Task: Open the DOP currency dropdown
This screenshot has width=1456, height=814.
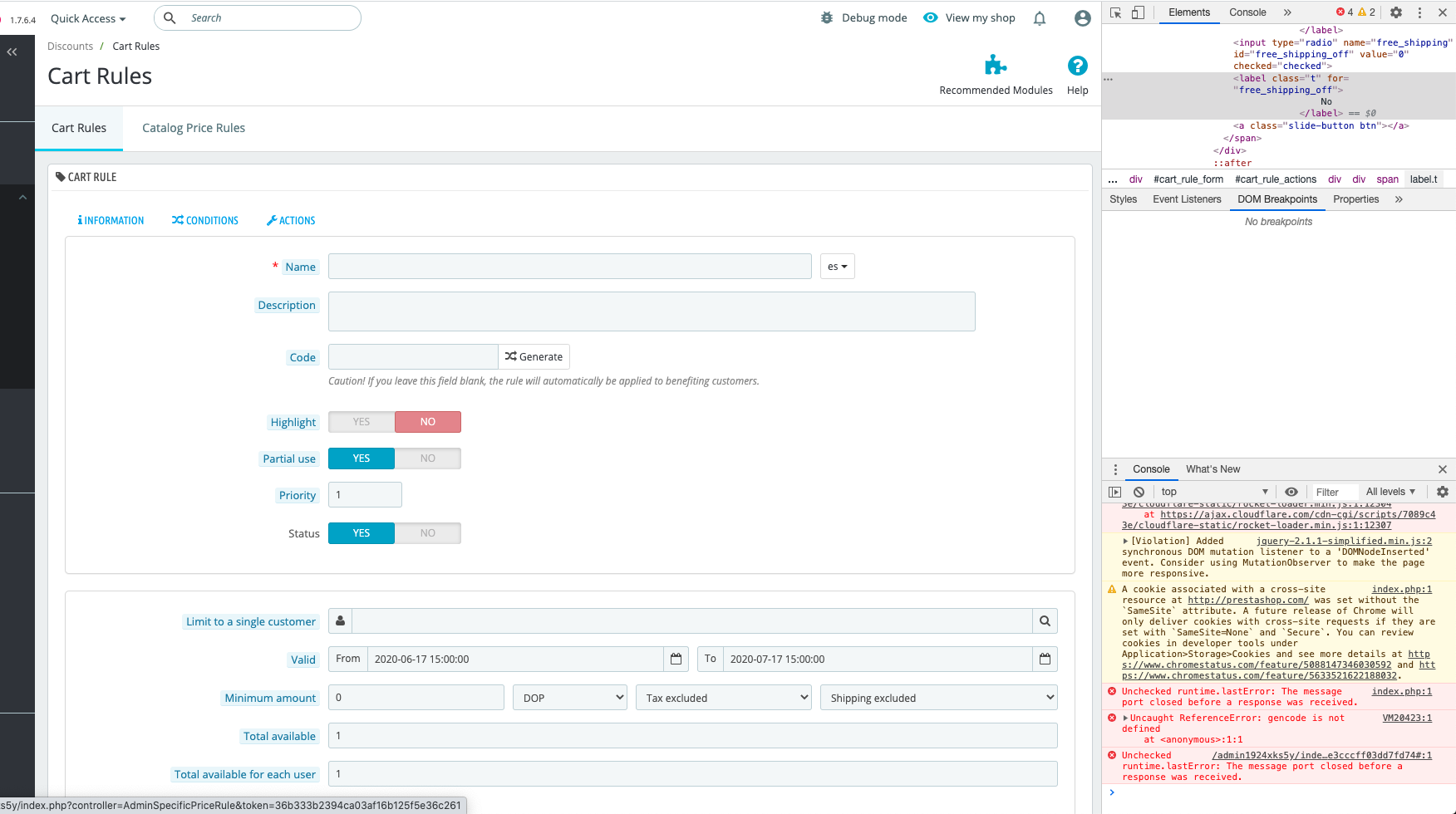Action: [570, 698]
